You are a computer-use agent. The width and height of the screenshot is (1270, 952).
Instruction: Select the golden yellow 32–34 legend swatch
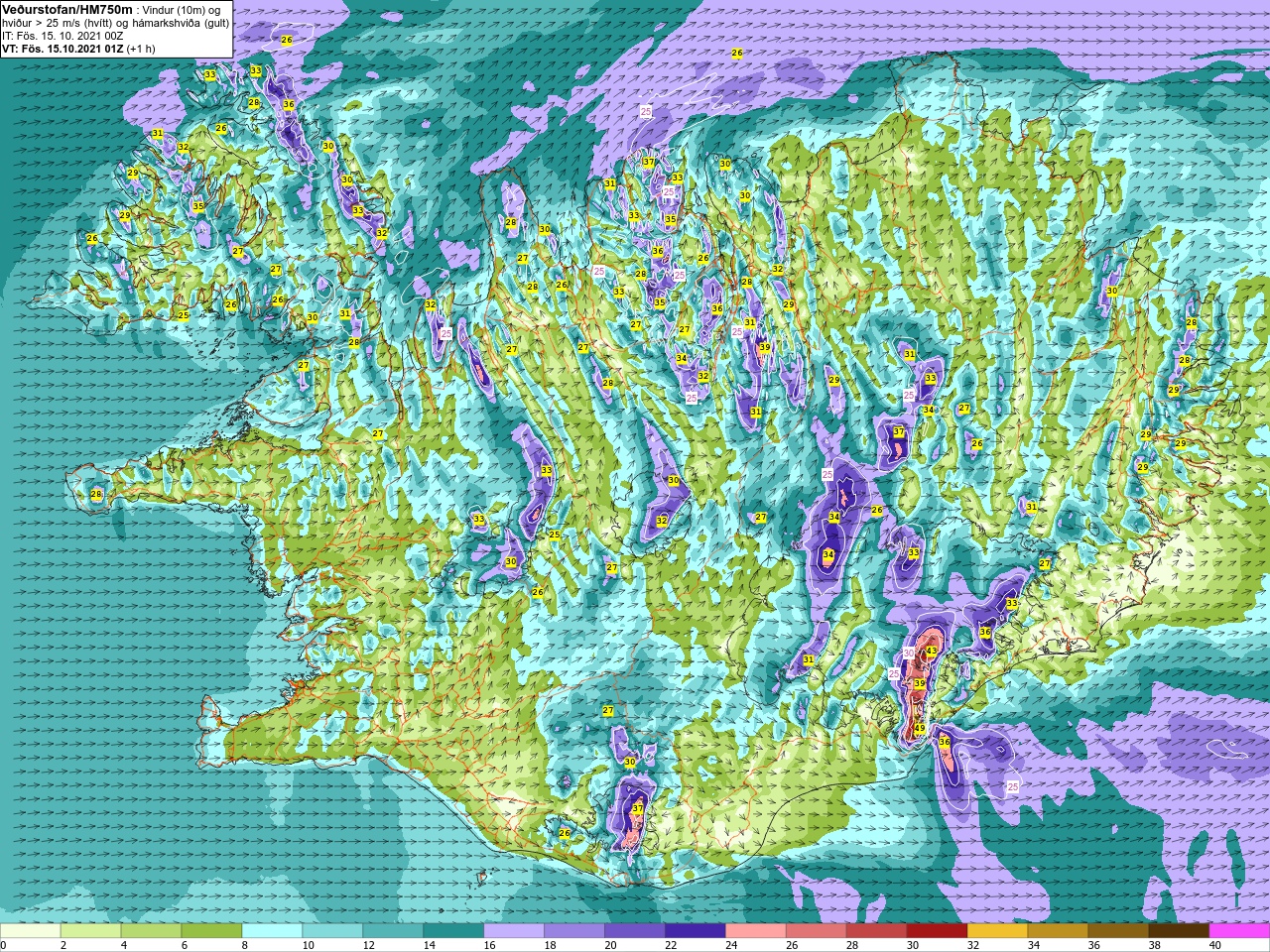pos(998,931)
